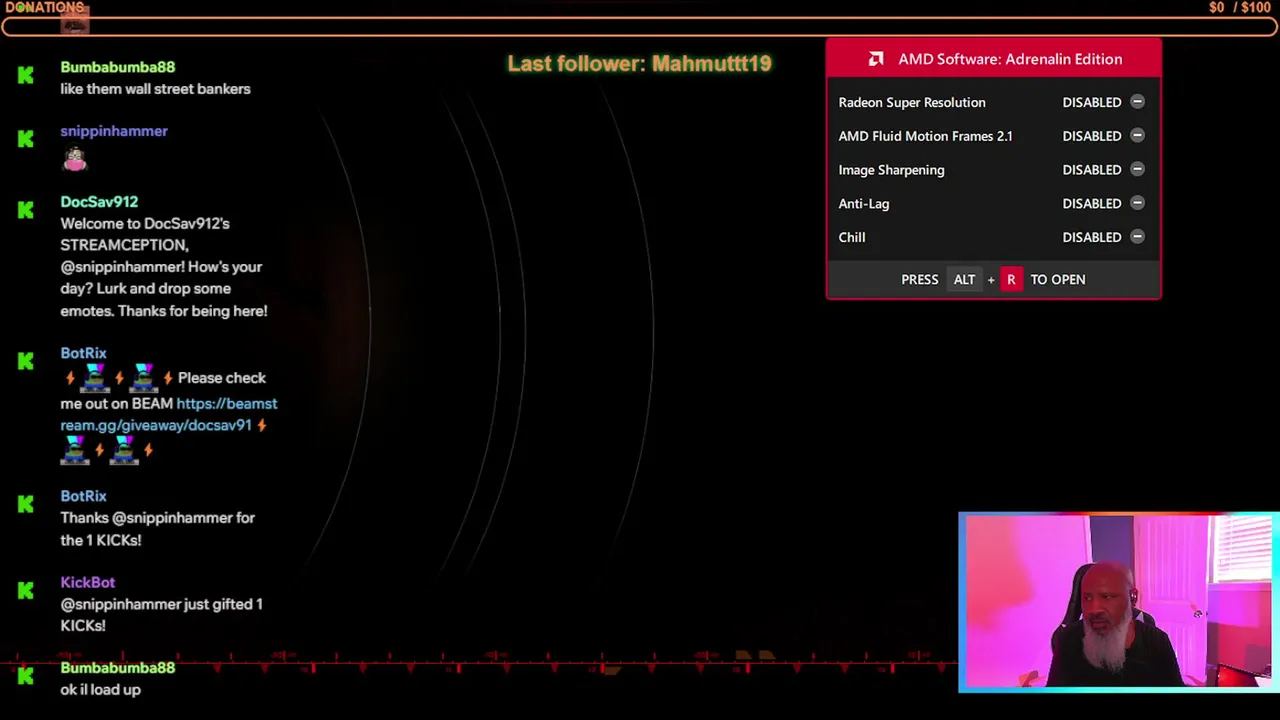This screenshot has height=720, width=1280.
Task: Click the ALT key label in overlay
Action: click(x=964, y=279)
